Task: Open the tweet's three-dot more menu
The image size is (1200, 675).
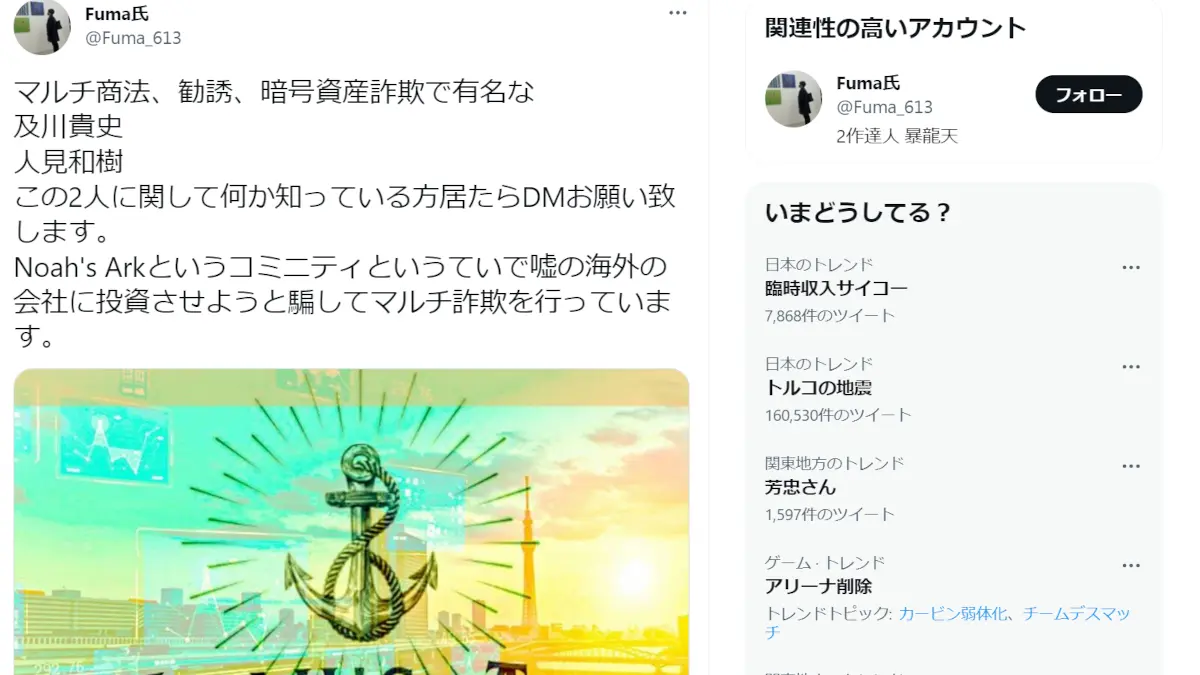Action: (678, 13)
